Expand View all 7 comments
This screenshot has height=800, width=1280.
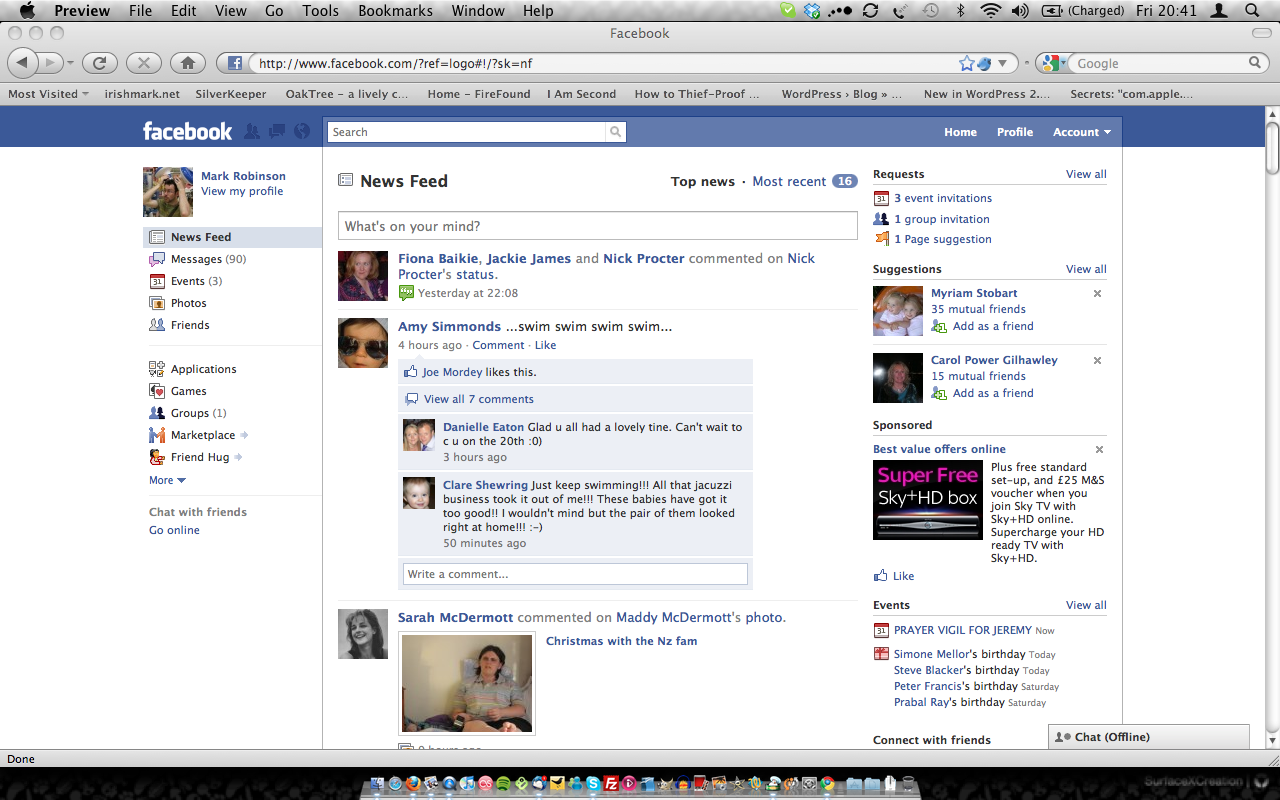pos(478,399)
